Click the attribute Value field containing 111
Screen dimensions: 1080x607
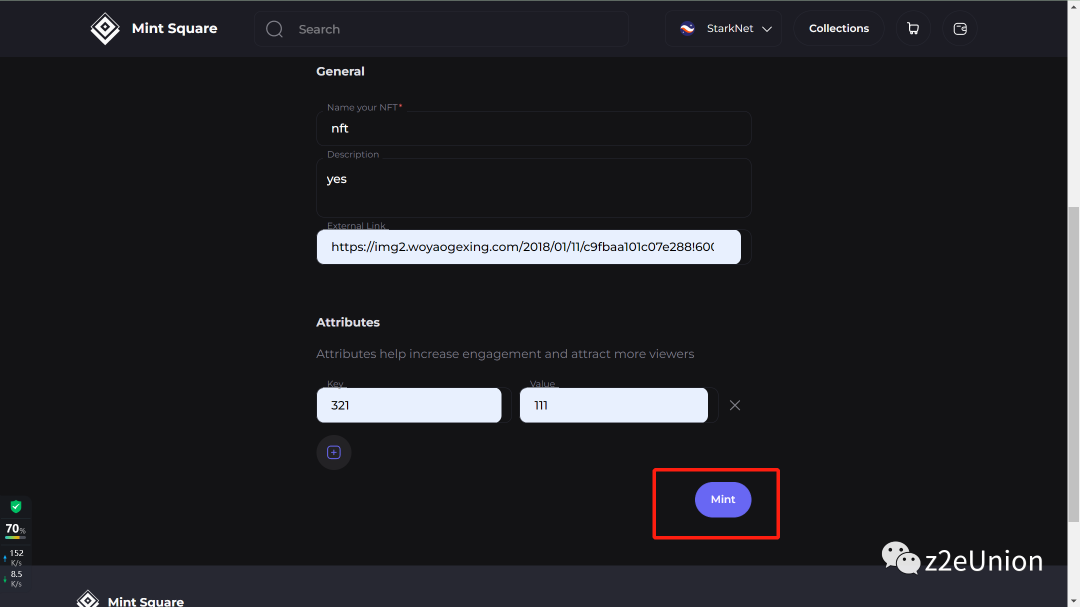pos(613,405)
